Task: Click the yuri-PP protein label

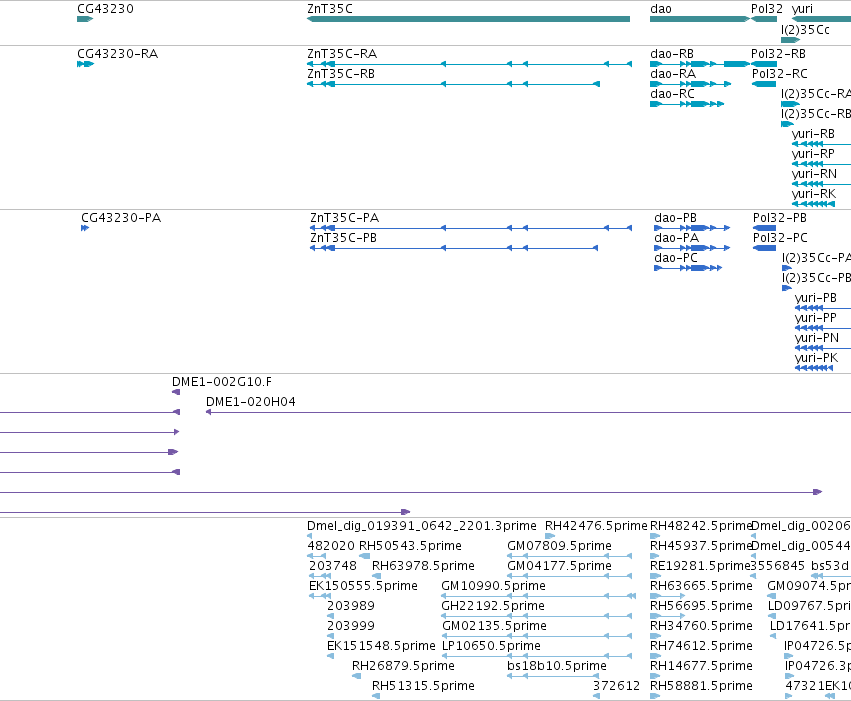Action: 816,318
